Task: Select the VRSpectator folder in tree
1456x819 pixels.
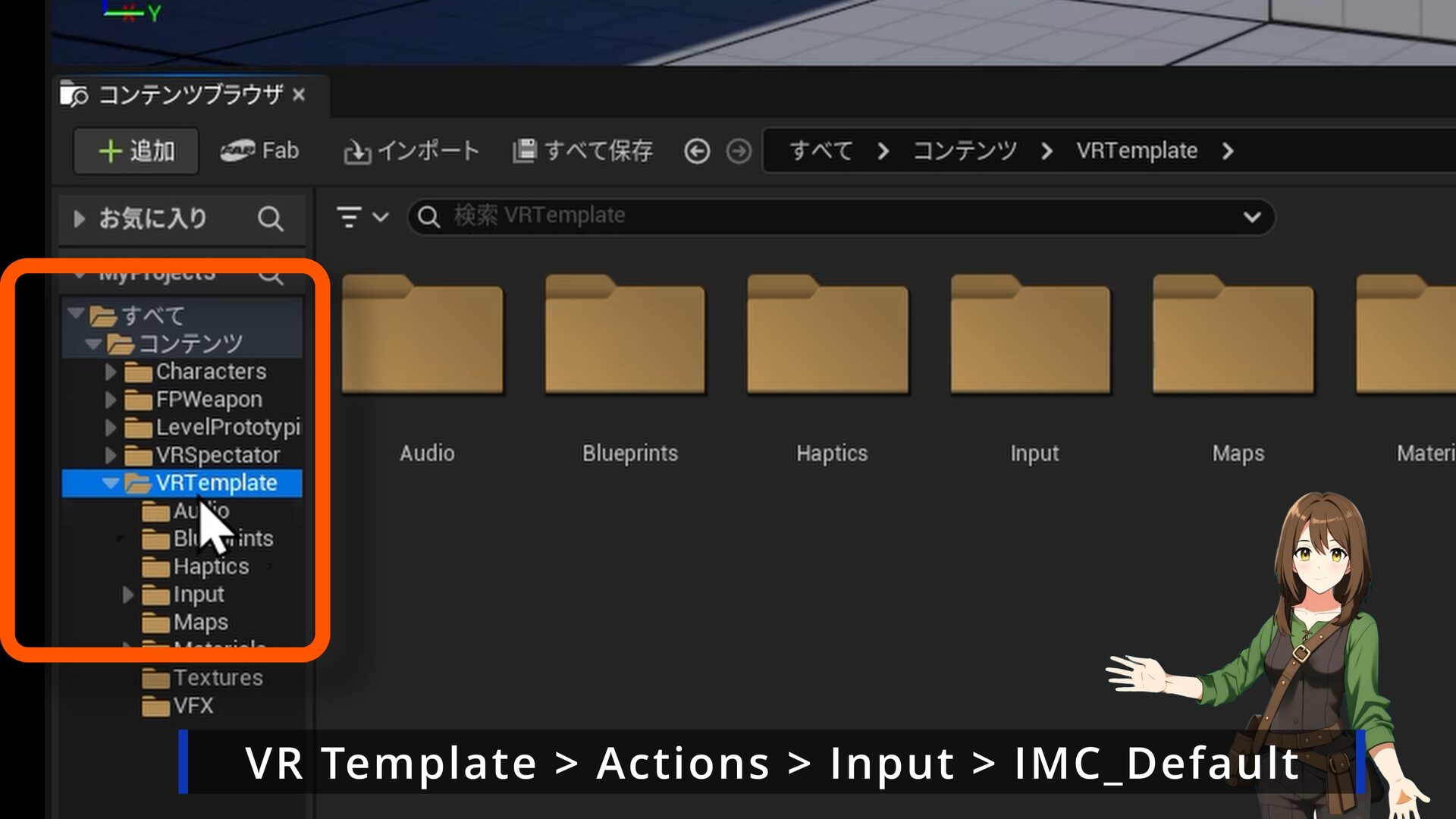Action: 217,455
